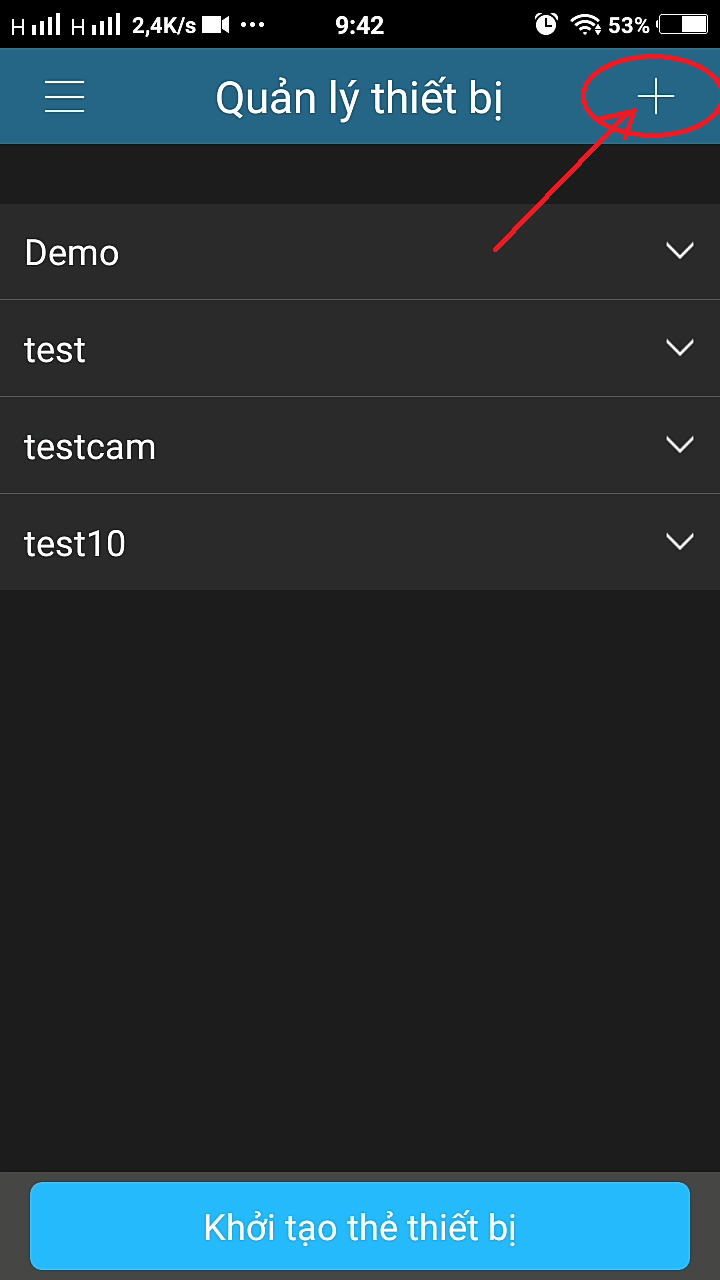Tap the 9:42 clock in status bar
This screenshot has width=720, height=1280.
click(x=360, y=25)
